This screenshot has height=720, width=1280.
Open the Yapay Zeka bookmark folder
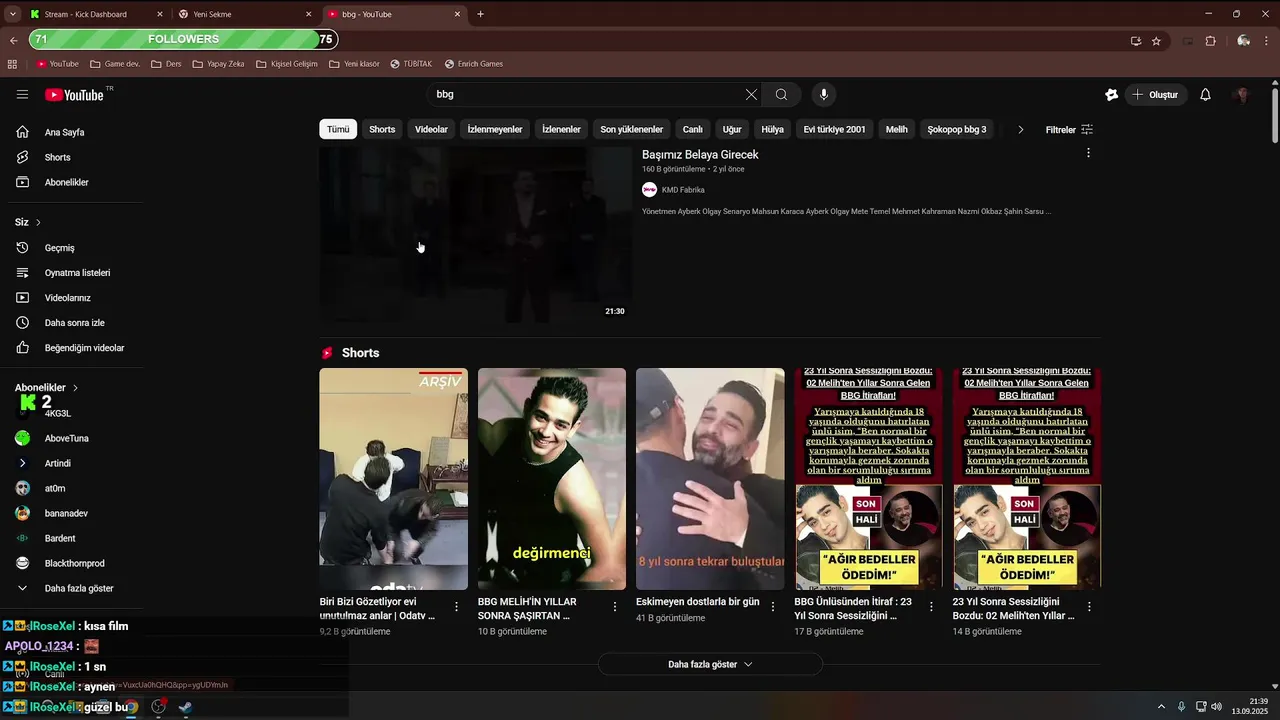[x=218, y=64]
